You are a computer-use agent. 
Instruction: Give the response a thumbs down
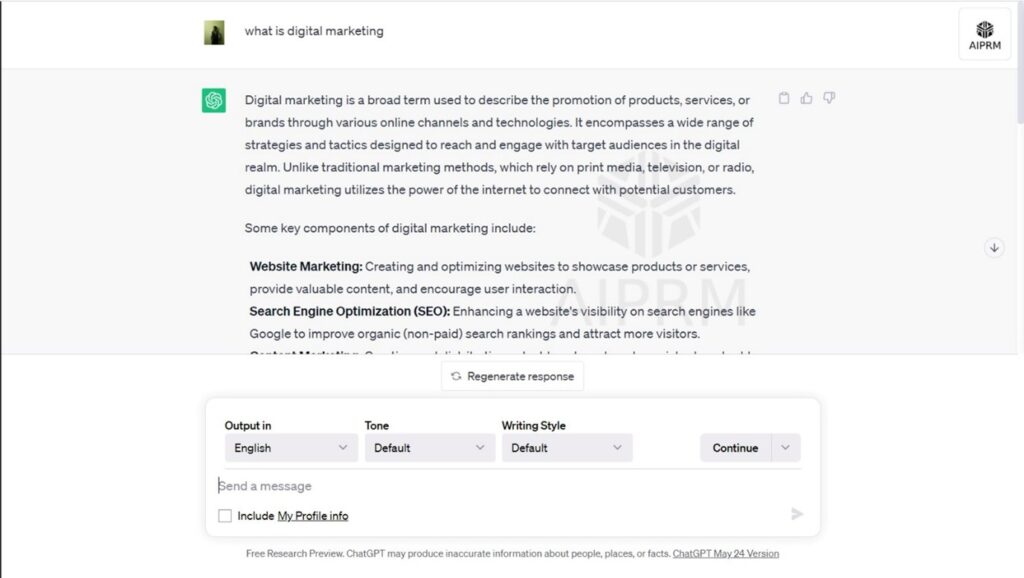pyautogui.click(x=829, y=98)
